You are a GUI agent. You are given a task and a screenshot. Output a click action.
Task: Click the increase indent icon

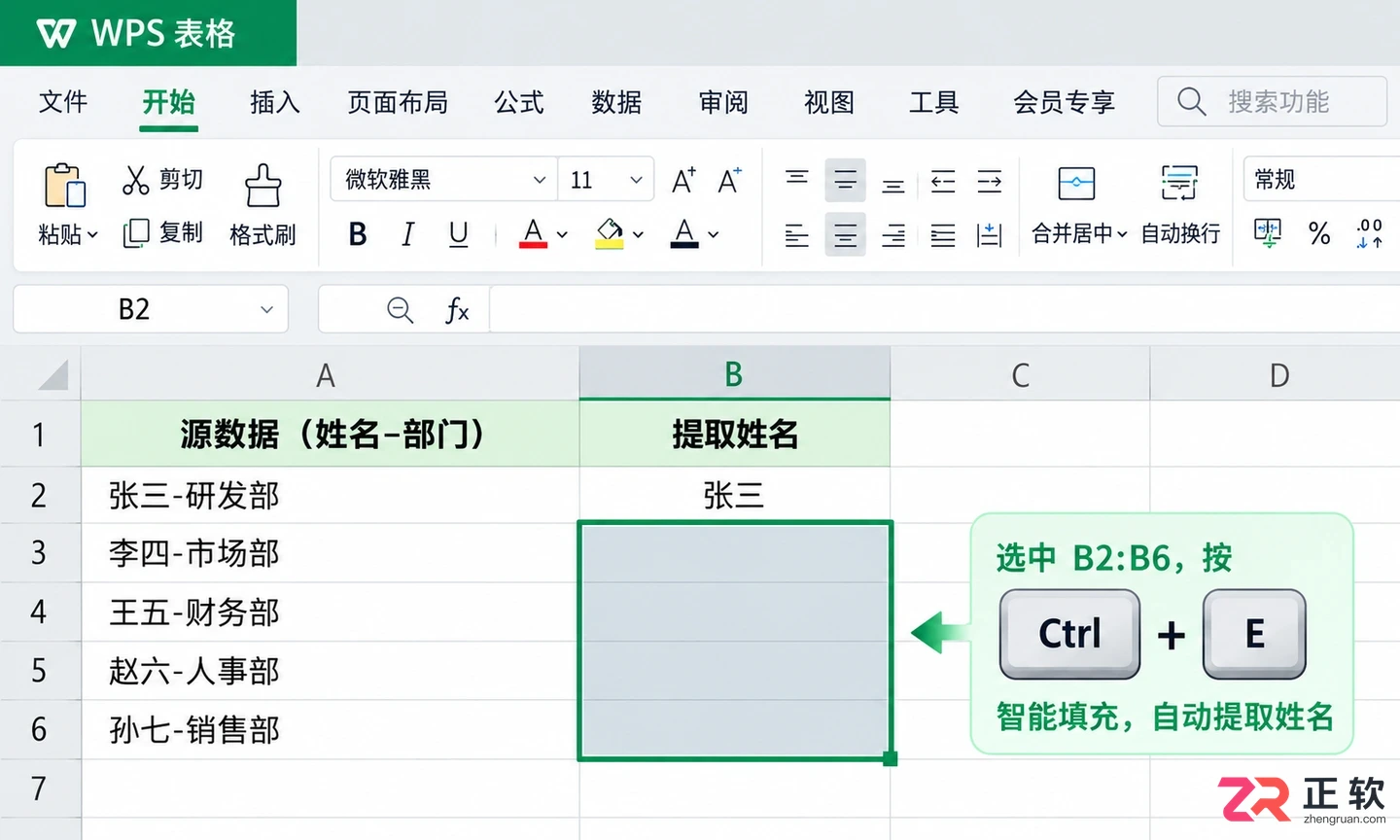tap(990, 181)
